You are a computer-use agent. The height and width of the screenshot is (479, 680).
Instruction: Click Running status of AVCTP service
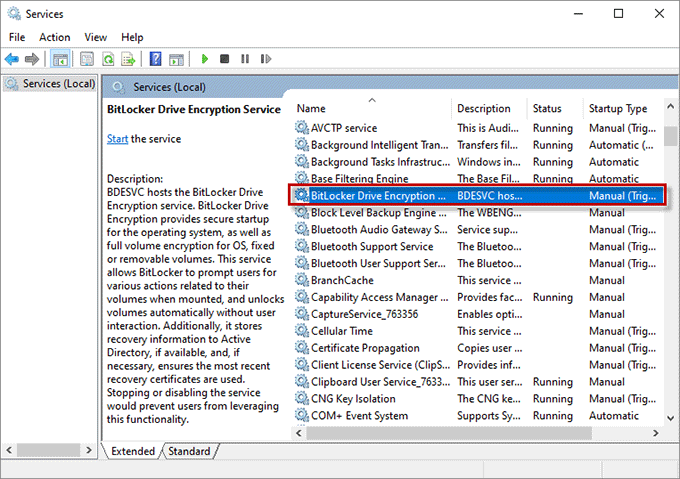(x=552, y=128)
